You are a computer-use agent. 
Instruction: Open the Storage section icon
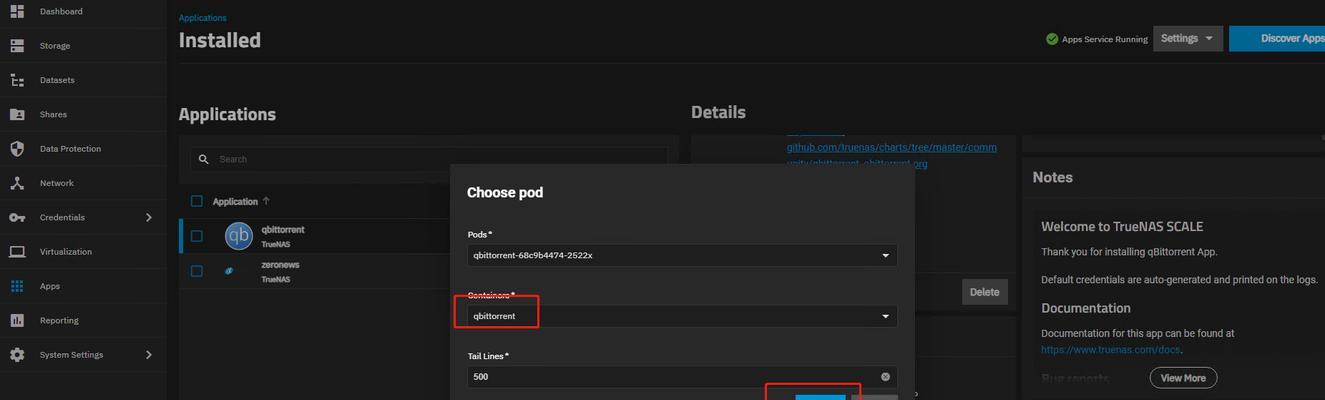pos(17,46)
